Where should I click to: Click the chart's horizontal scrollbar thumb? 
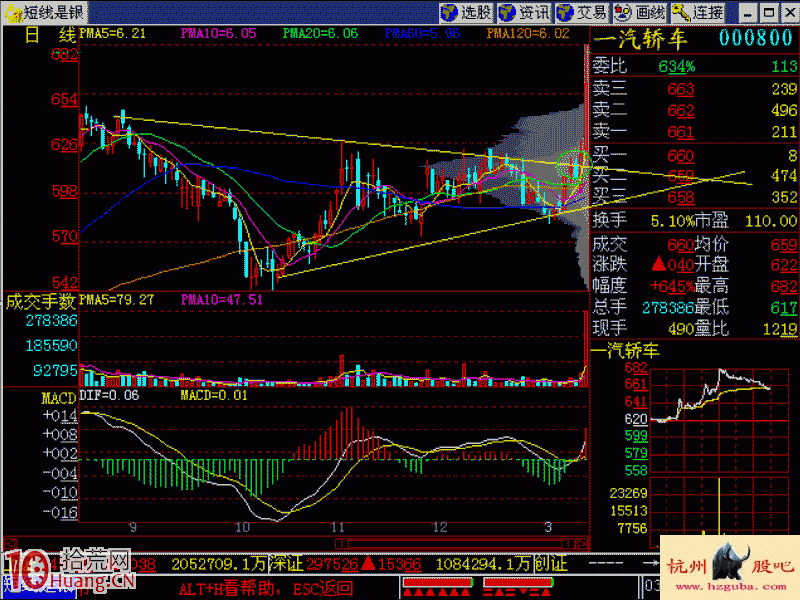[x=455, y=543]
